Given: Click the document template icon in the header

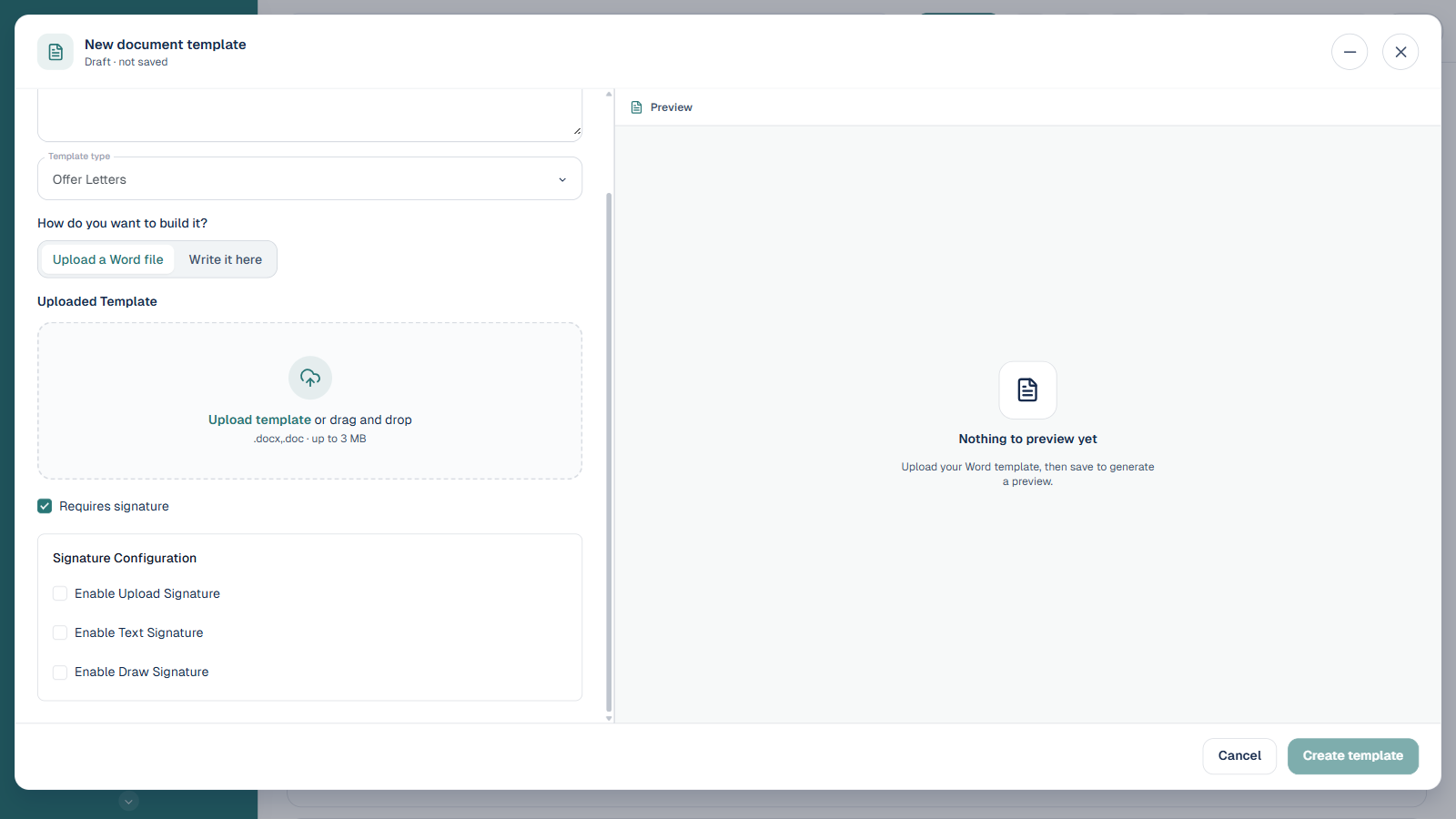Looking at the screenshot, I should coord(56,52).
